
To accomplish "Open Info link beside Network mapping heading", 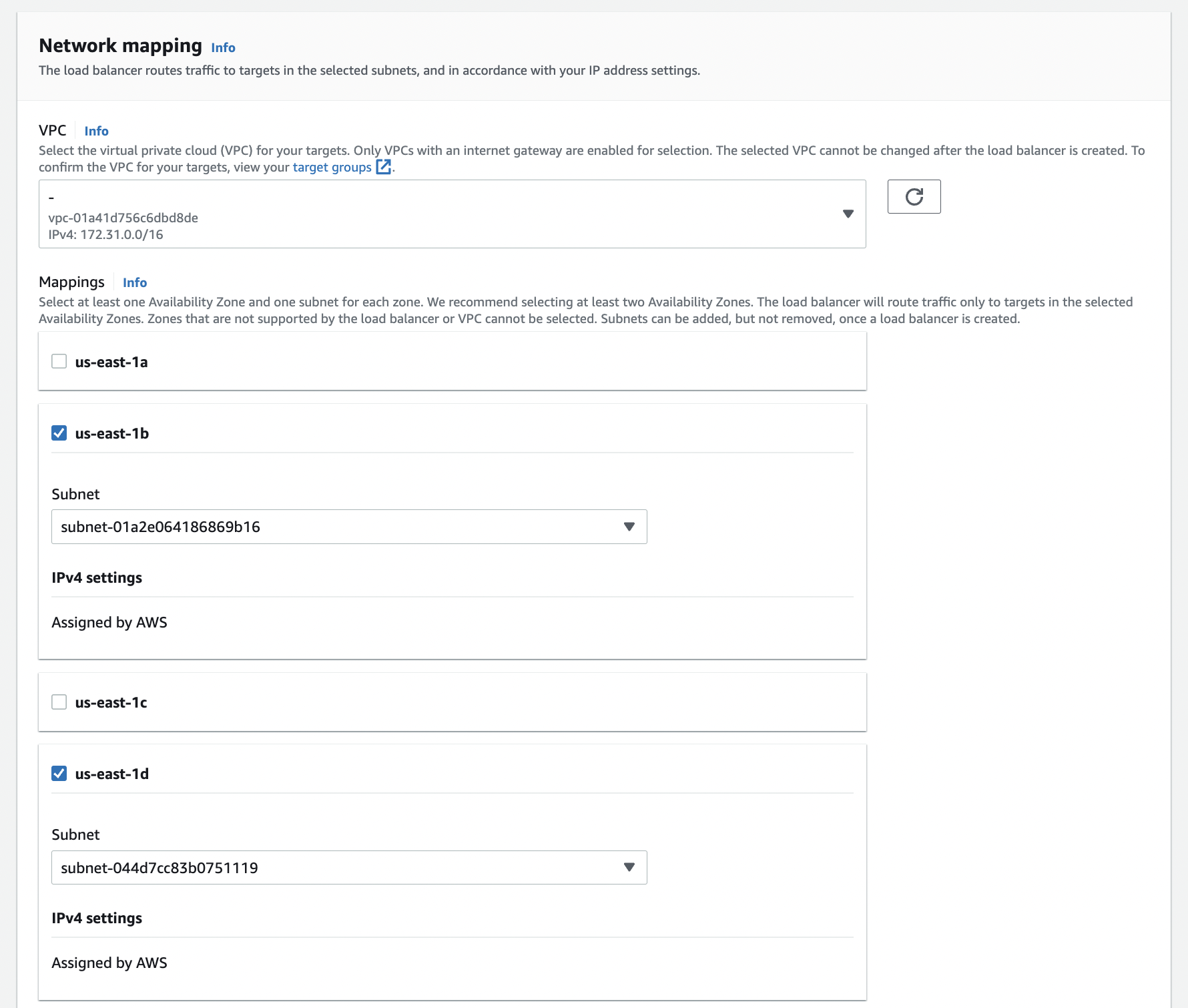I will (223, 47).
